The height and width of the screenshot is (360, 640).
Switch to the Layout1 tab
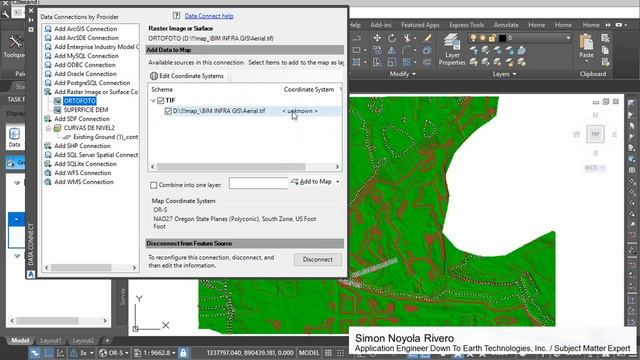click(51, 340)
